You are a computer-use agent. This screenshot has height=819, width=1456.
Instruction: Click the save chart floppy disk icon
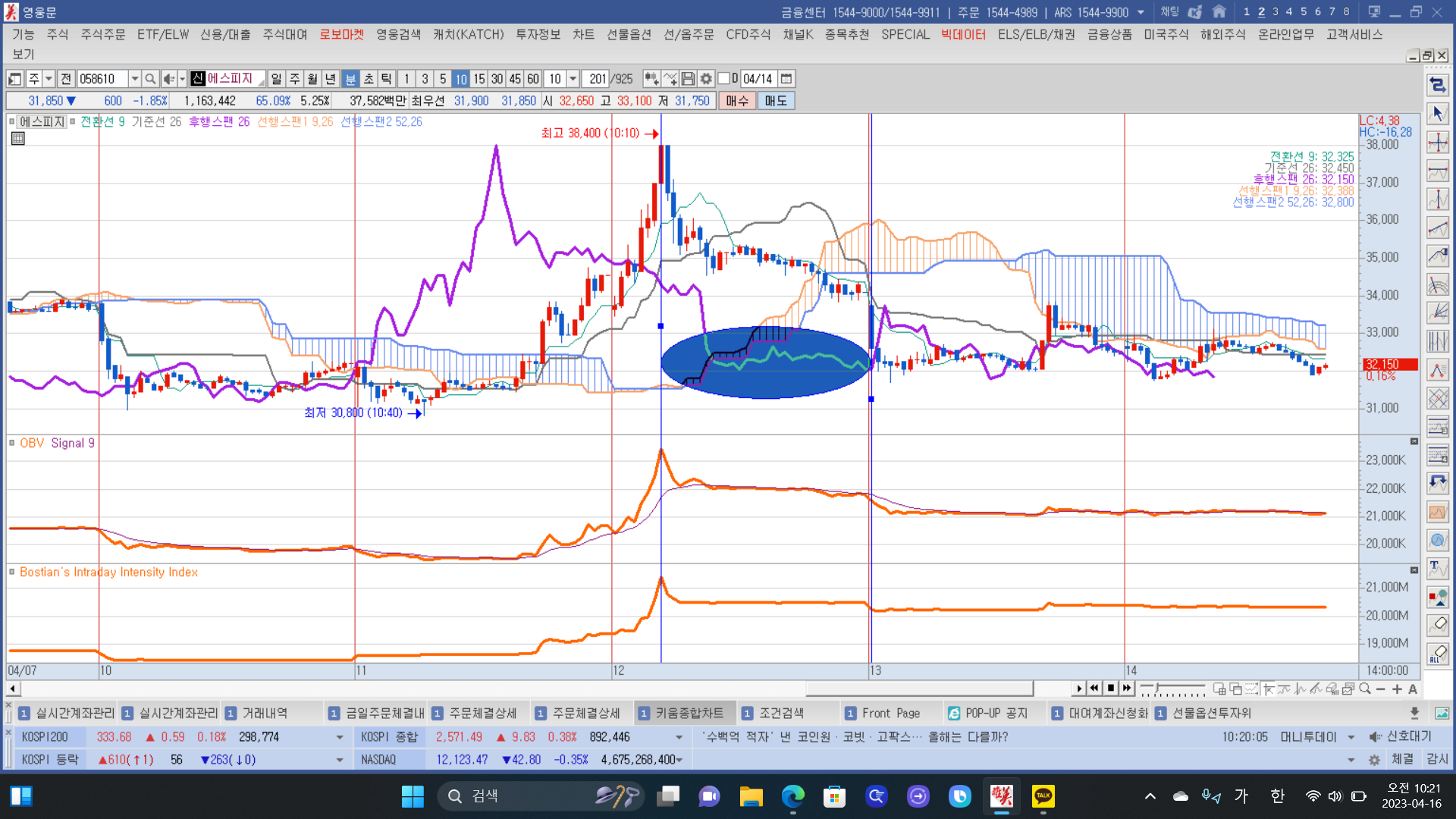(x=688, y=79)
